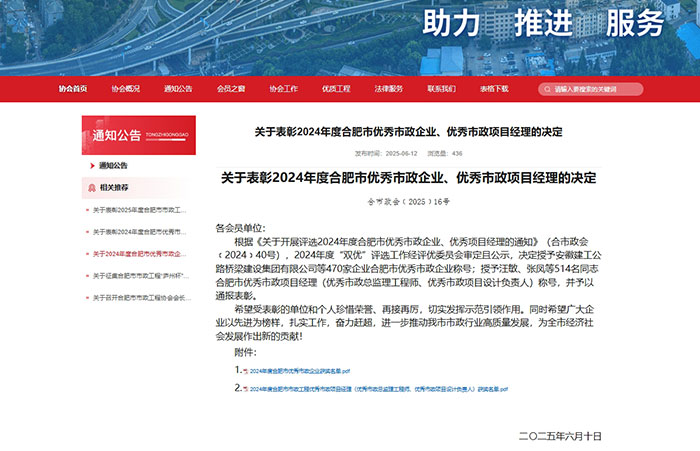Click the 相关推荐 sidebar heading
700x451 pixels.
coord(114,188)
